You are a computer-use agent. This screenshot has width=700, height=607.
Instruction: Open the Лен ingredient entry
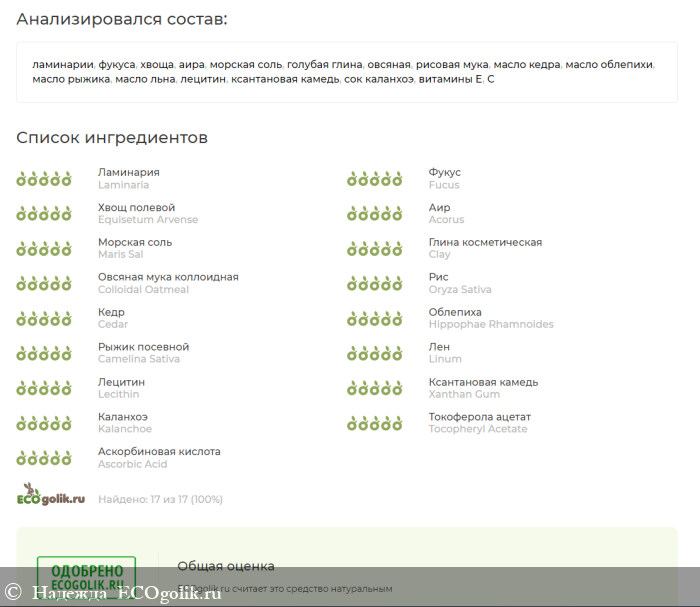click(x=439, y=347)
